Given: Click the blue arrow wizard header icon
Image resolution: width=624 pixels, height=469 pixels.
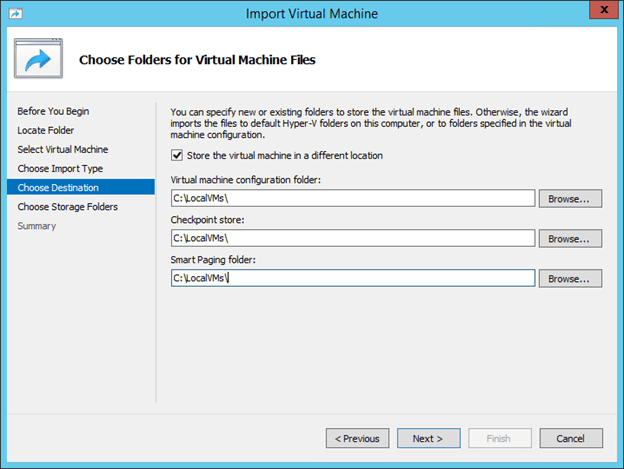Looking at the screenshot, I should (39, 59).
